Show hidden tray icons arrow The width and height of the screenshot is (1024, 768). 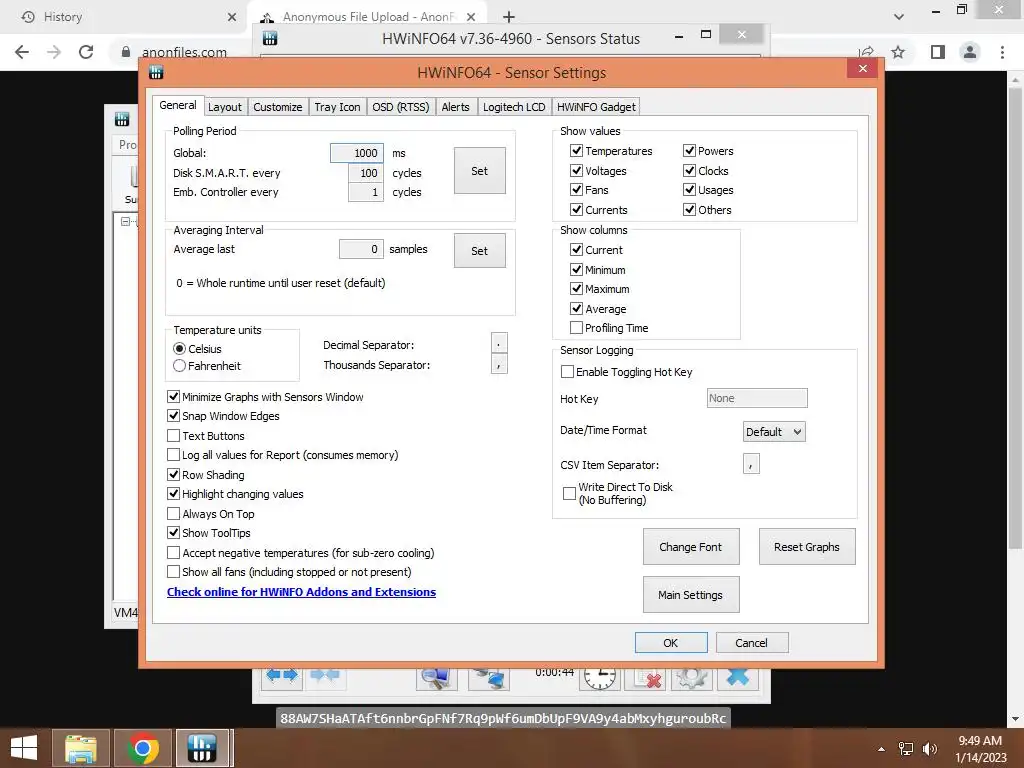click(x=881, y=749)
